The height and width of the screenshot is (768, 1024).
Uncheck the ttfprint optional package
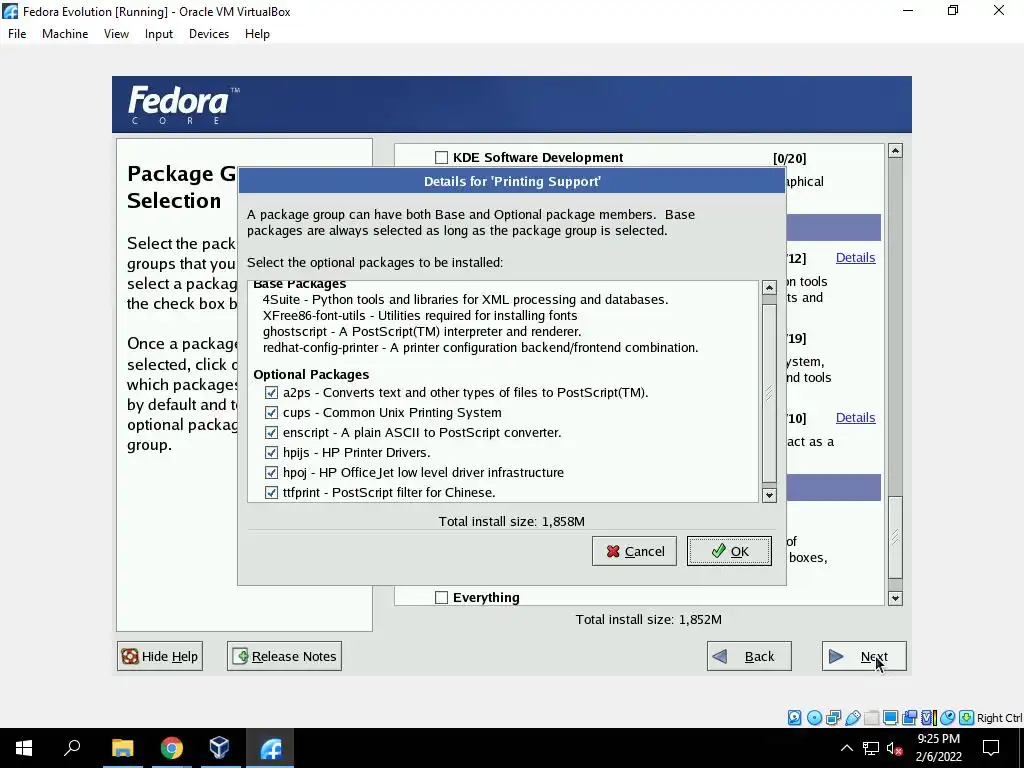coord(271,492)
